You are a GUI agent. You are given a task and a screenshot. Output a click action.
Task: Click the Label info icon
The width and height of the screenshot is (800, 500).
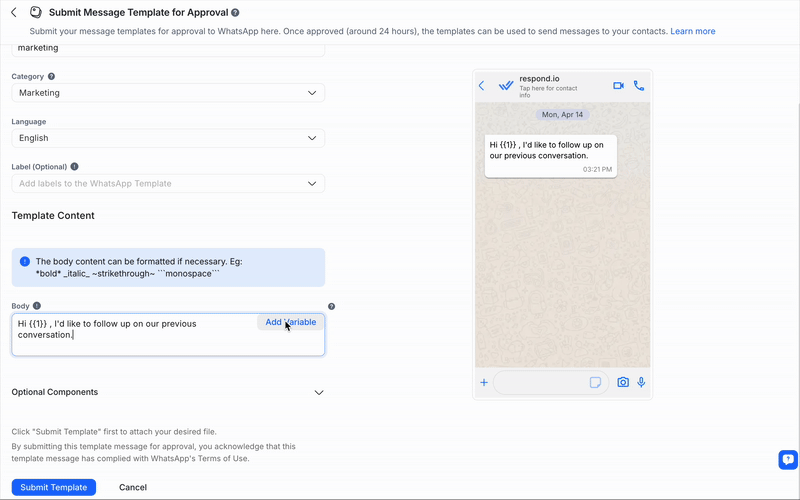[x=75, y=167]
